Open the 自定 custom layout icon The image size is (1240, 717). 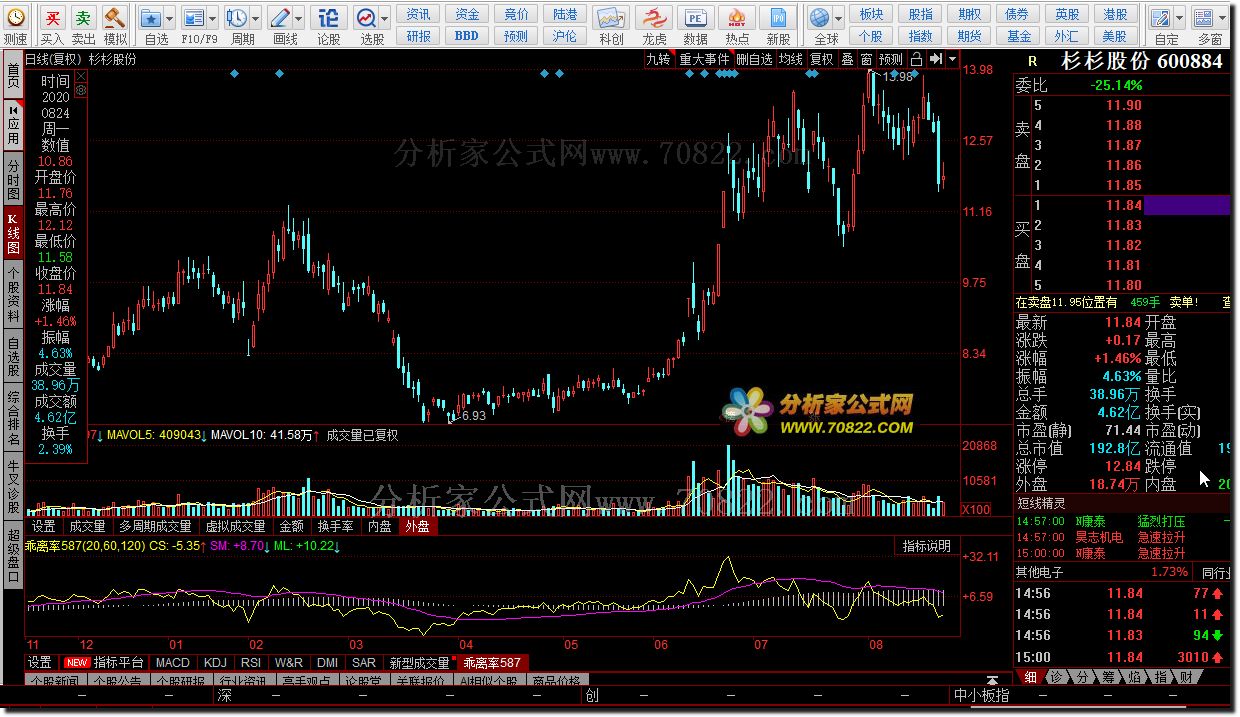[1161, 18]
